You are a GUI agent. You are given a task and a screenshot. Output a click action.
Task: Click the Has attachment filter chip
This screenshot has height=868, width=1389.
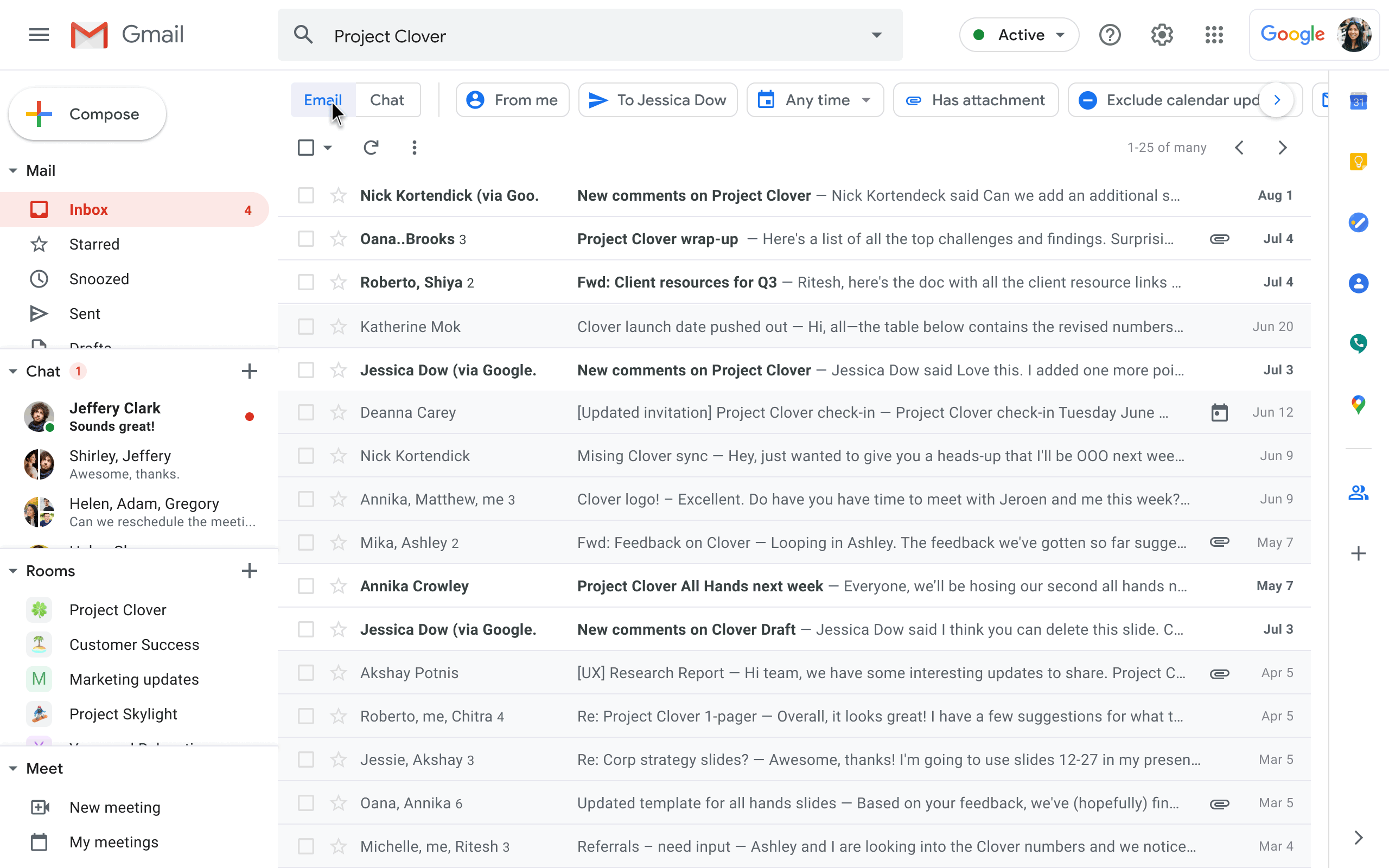pyautogui.click(x=976, y=99)
